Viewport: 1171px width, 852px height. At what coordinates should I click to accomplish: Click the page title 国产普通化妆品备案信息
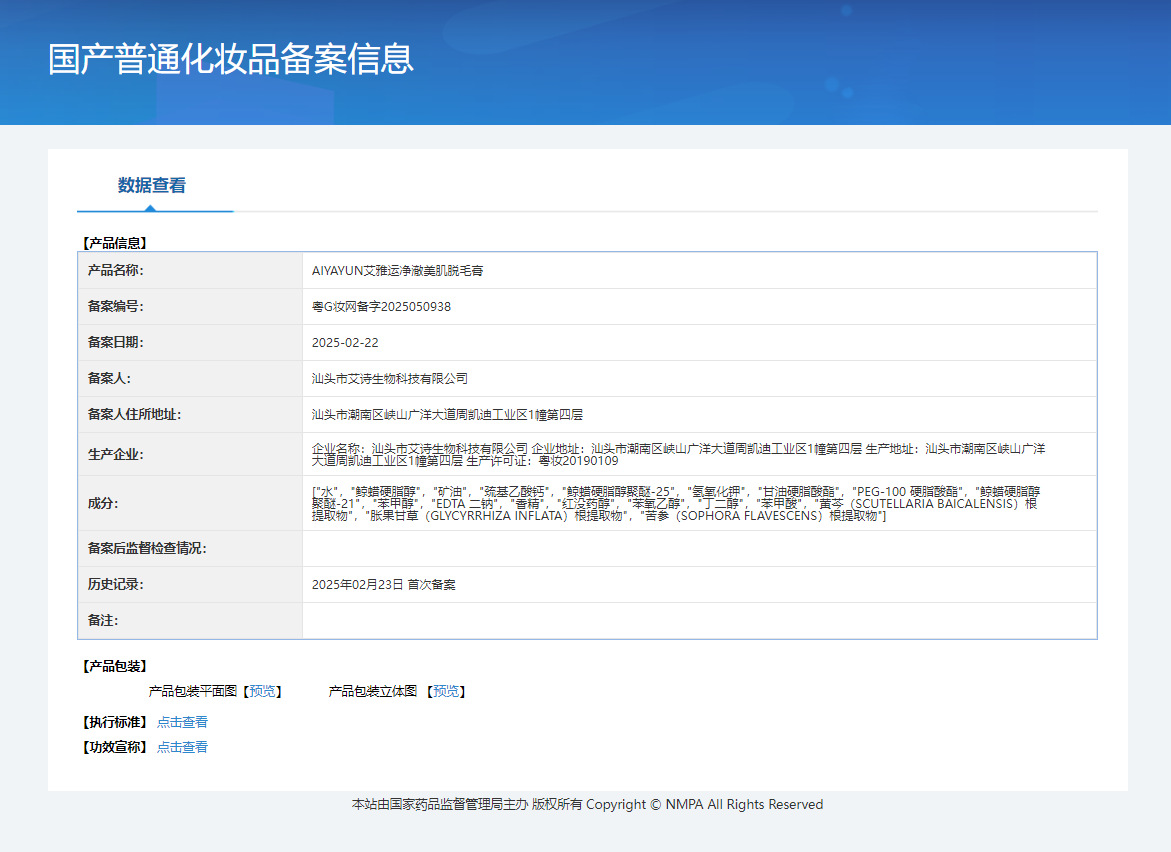pos(231,59)
